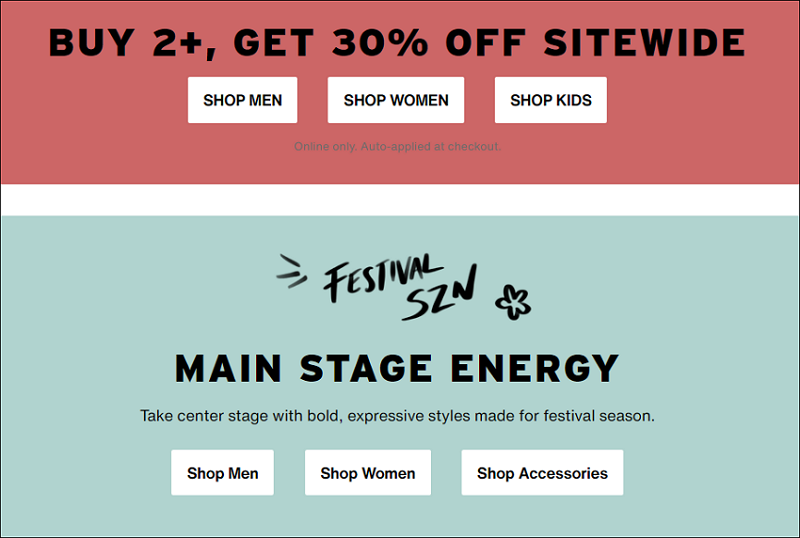Open SHOP WOMEN from the sitewide sale banner
800x538 pixels.
396,100
